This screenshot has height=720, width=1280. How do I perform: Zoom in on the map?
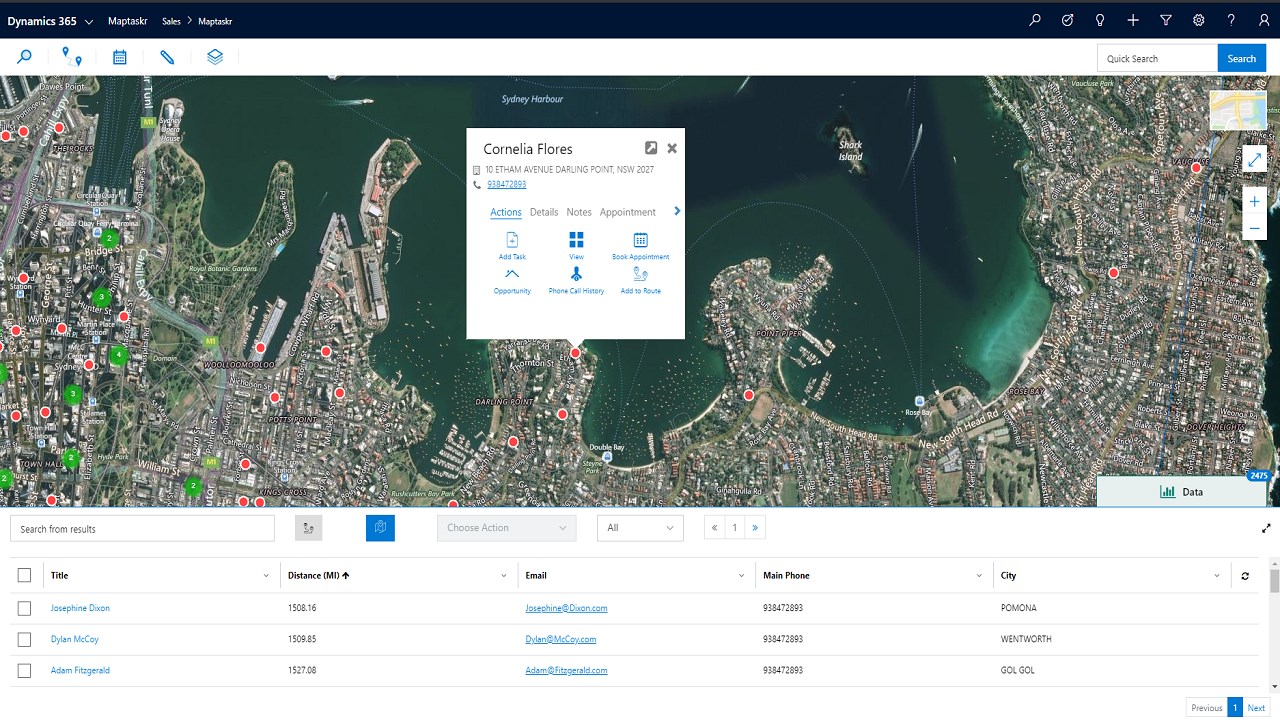click(x=1254, y=202)
